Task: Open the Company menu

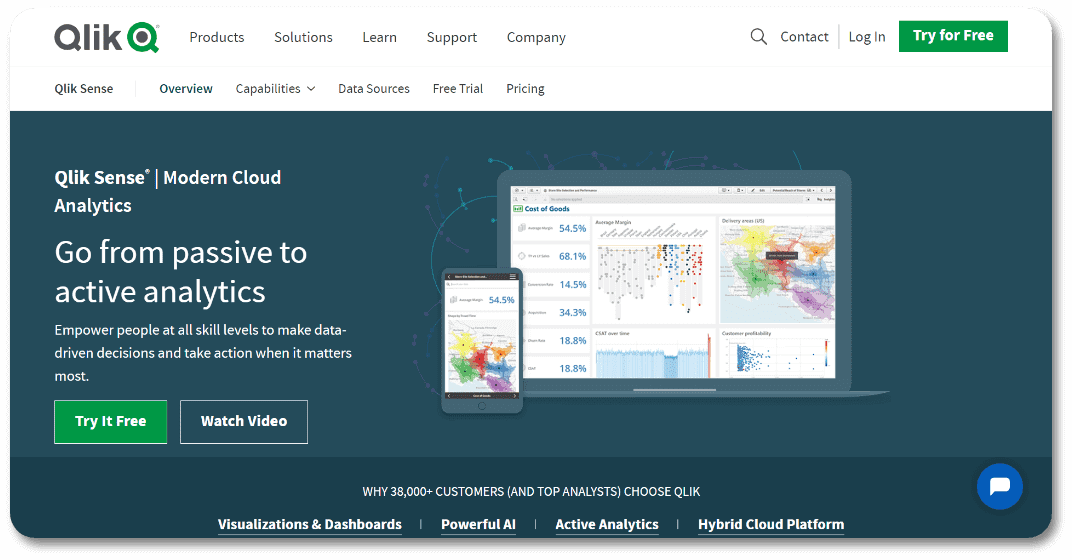Action: 536,37
